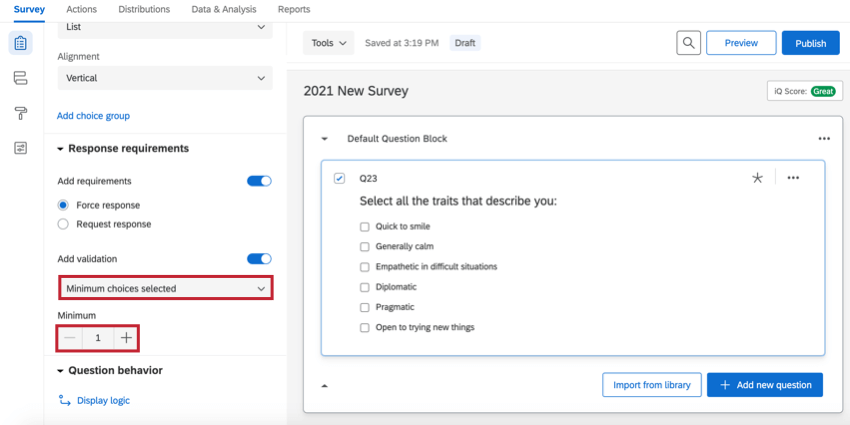Open the Minimum choices selected dropdown
This screenshot has height=425, width=850.
pyautogui.click(x=166, y=288)
